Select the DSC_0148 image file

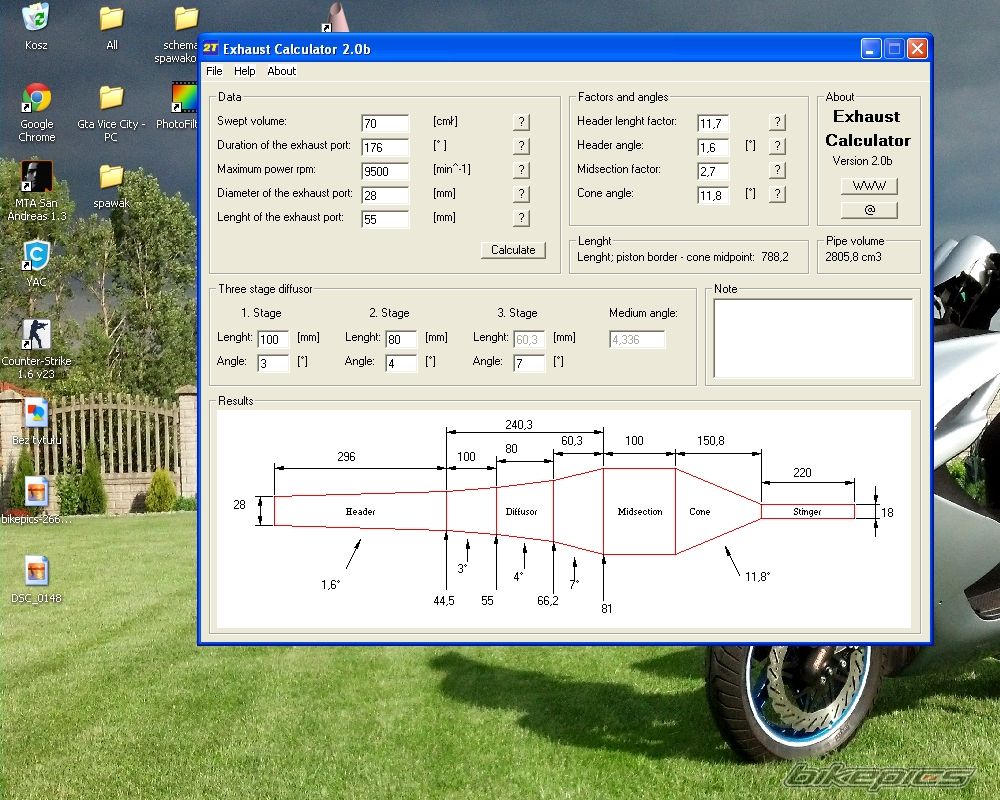[x=37, y=572]
